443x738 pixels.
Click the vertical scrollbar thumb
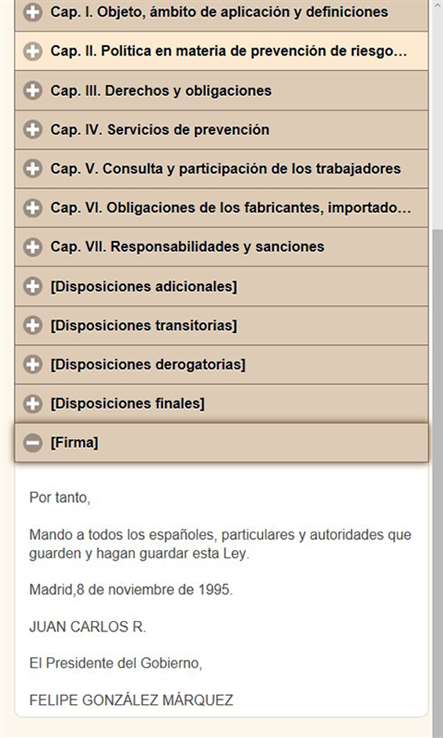(x=438, y=480)
